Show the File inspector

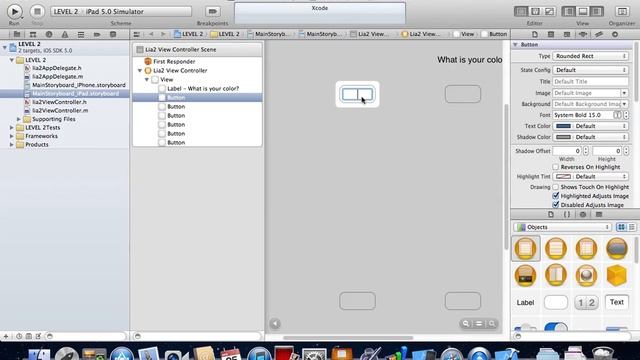pyautogui.click(x=535, y=34)
